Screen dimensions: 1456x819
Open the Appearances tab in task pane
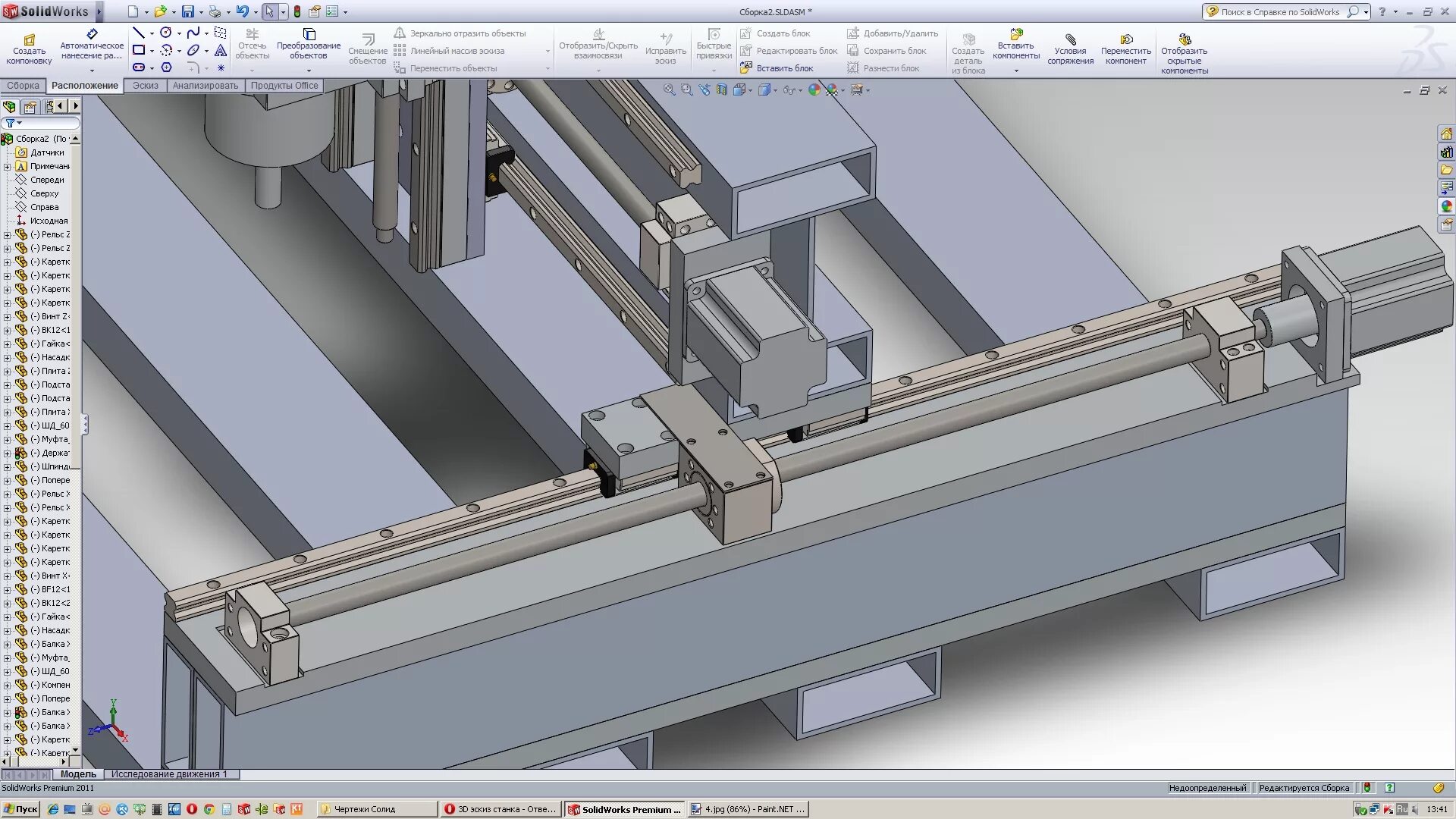coord(1446,206)
